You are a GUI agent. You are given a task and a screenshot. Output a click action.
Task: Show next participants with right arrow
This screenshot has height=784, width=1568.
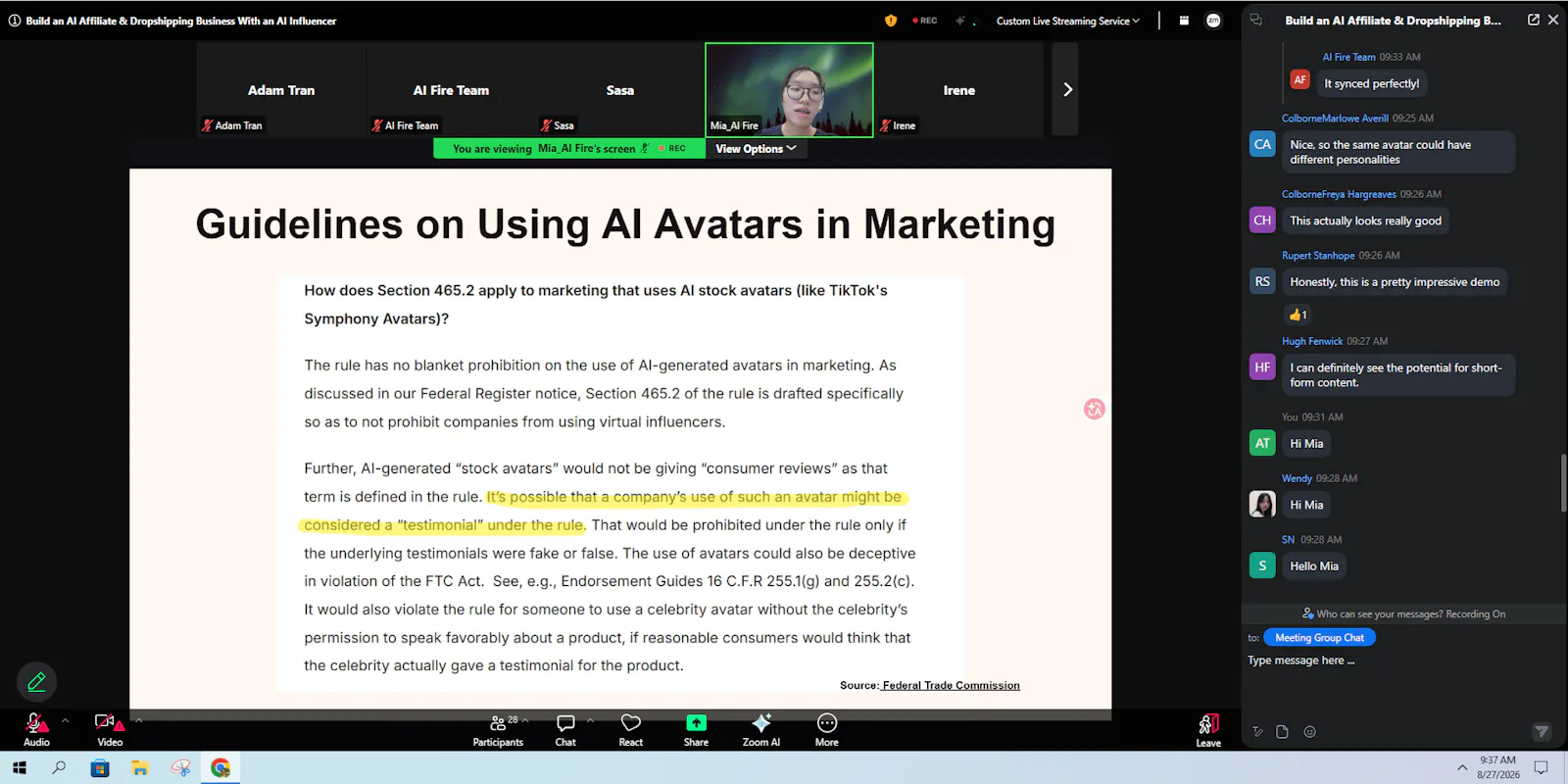pyautogui.click(x=1066, y=89)
